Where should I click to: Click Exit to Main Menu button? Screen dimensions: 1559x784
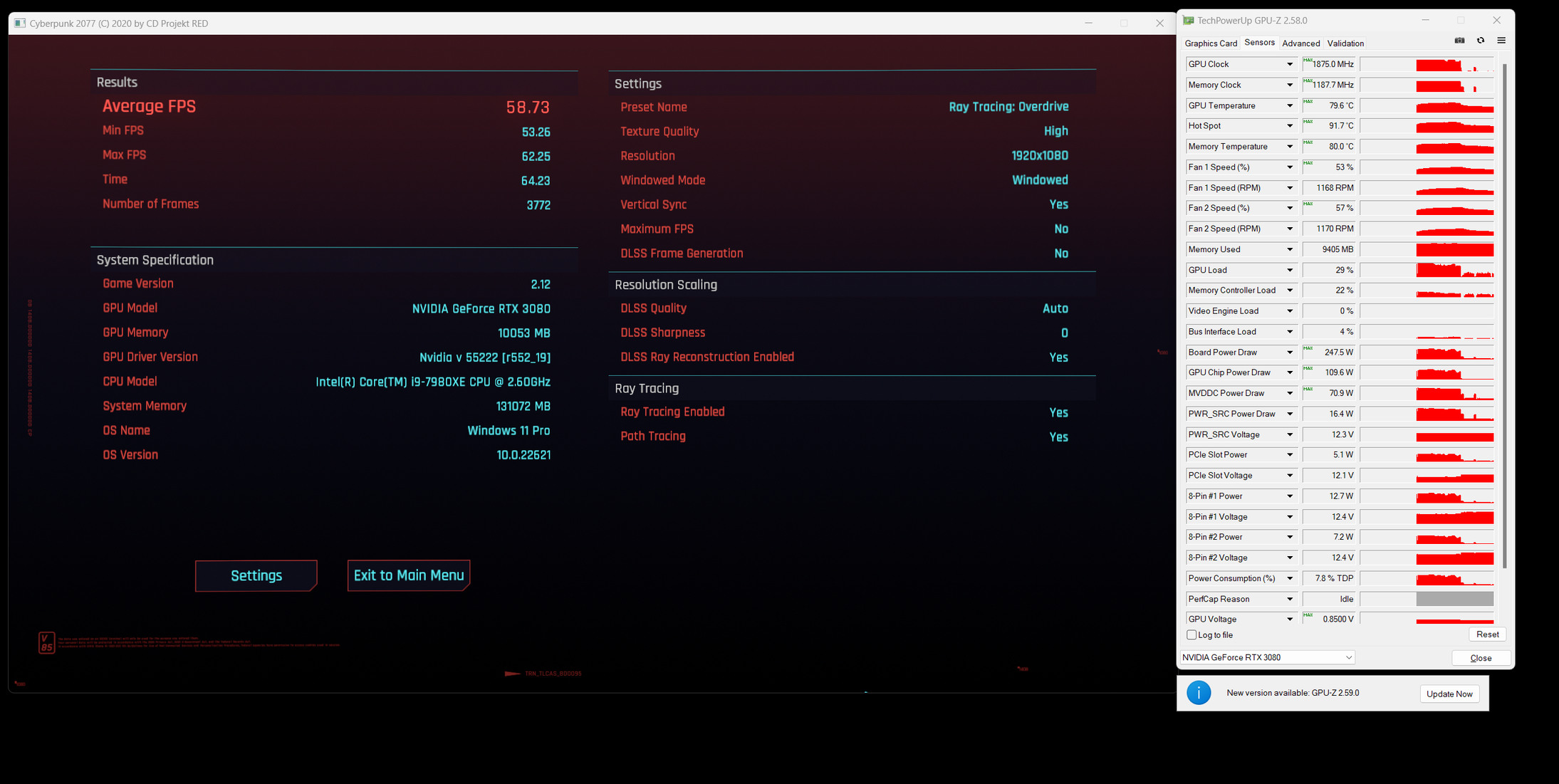409,575
